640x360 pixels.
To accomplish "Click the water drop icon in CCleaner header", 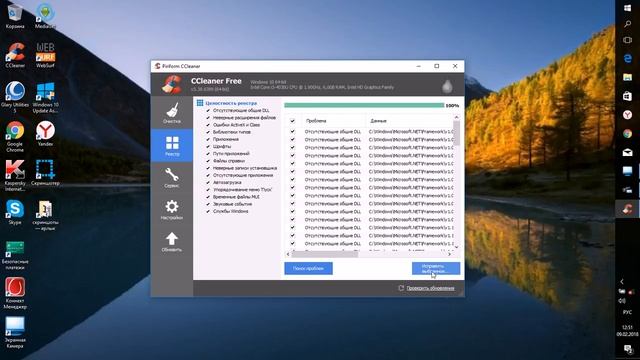I will pos(447,86).
